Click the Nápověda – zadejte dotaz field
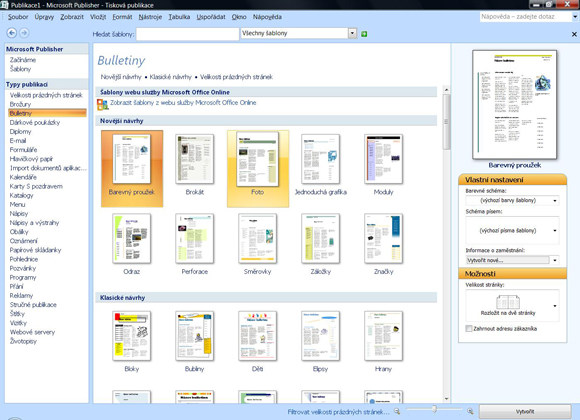Viewport: 580px width, 420px height. tap(525, 17)
